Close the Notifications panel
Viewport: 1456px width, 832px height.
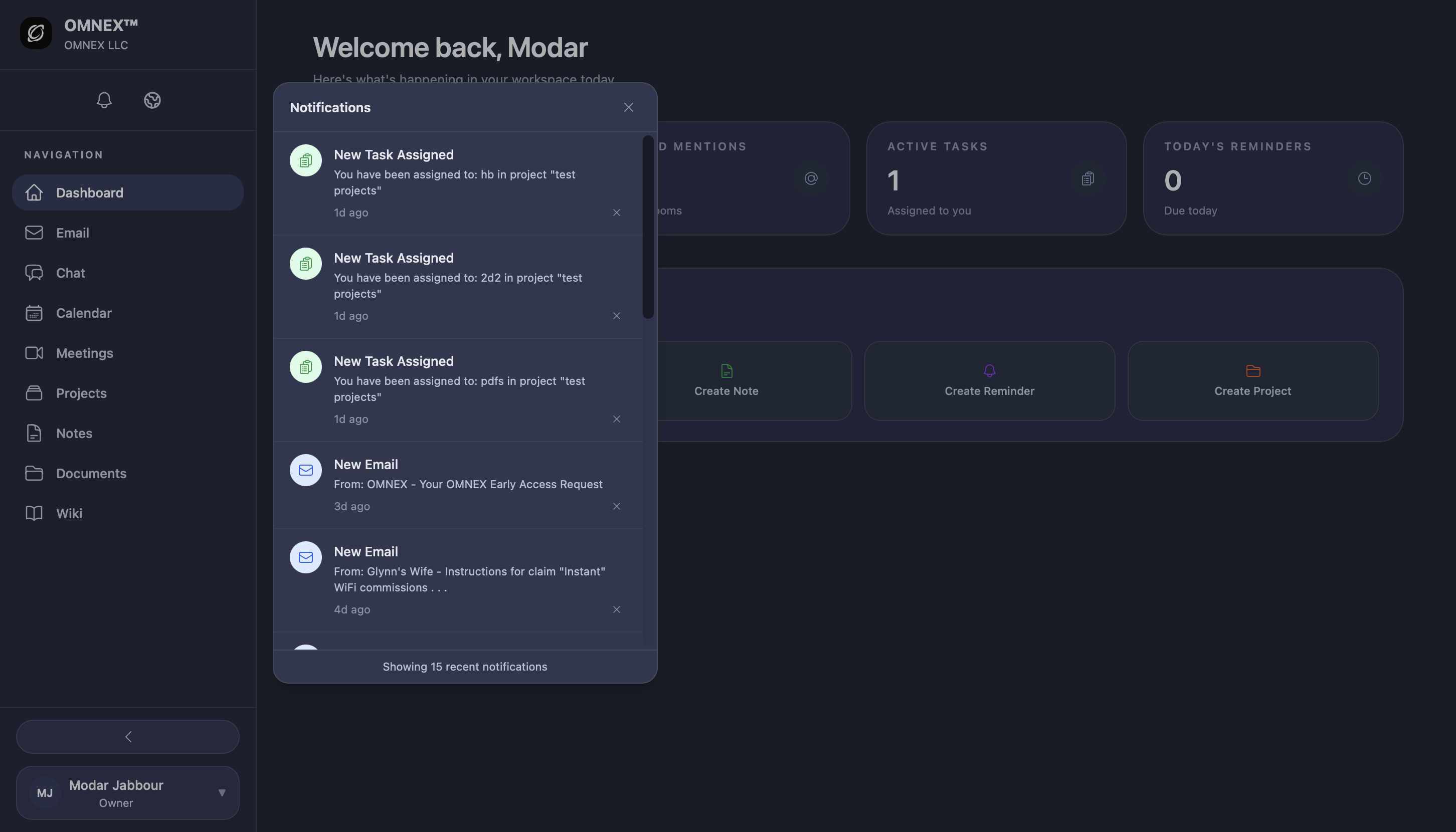pos(628,107)
